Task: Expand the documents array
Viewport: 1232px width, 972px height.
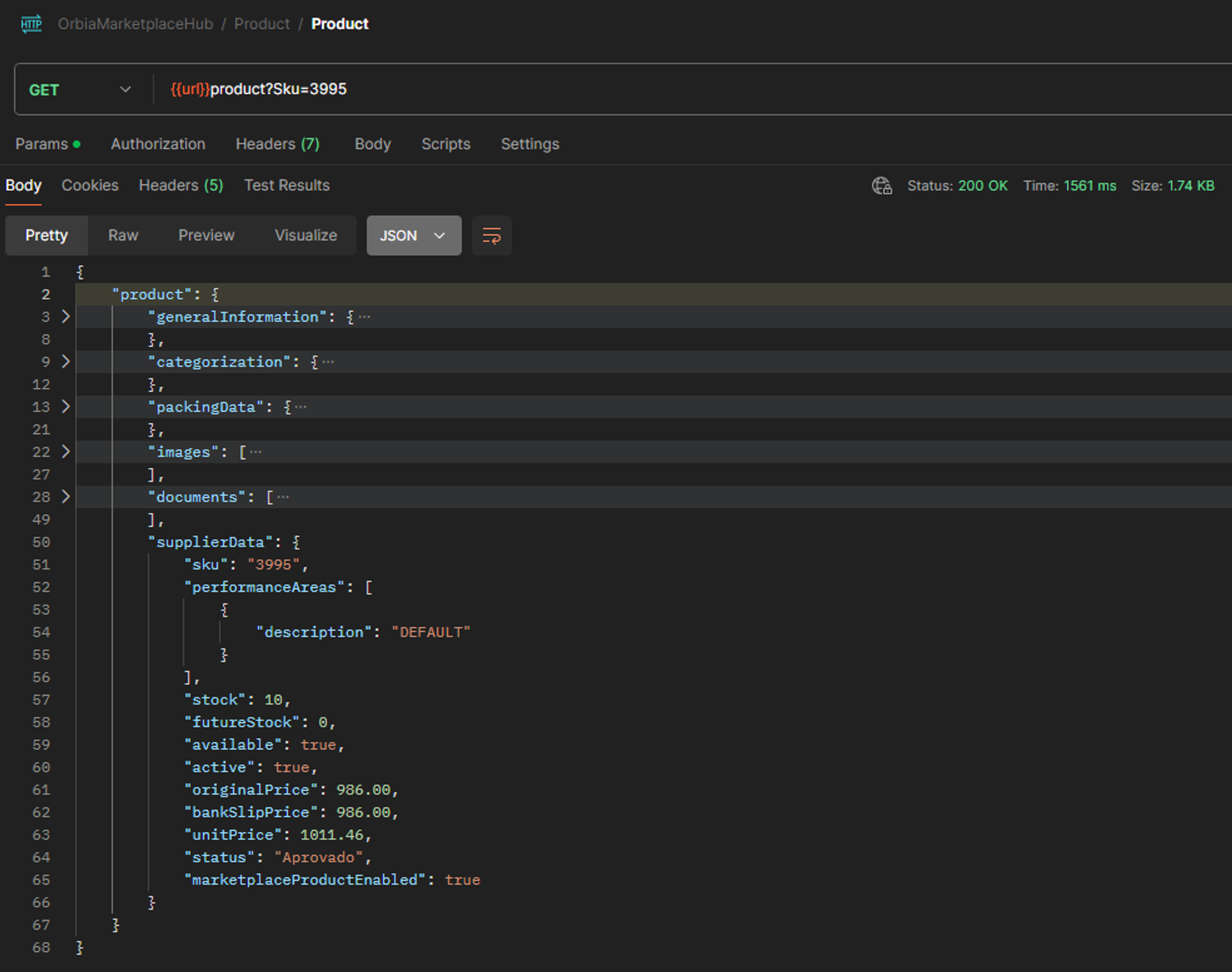Action: tap(66, 497)
